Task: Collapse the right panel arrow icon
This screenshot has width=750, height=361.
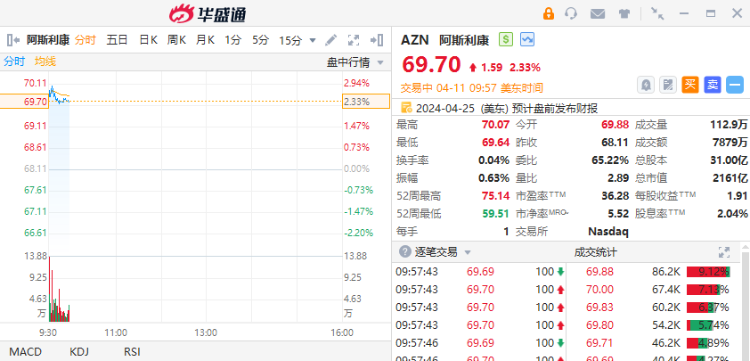Action: (x=377, y=40)
